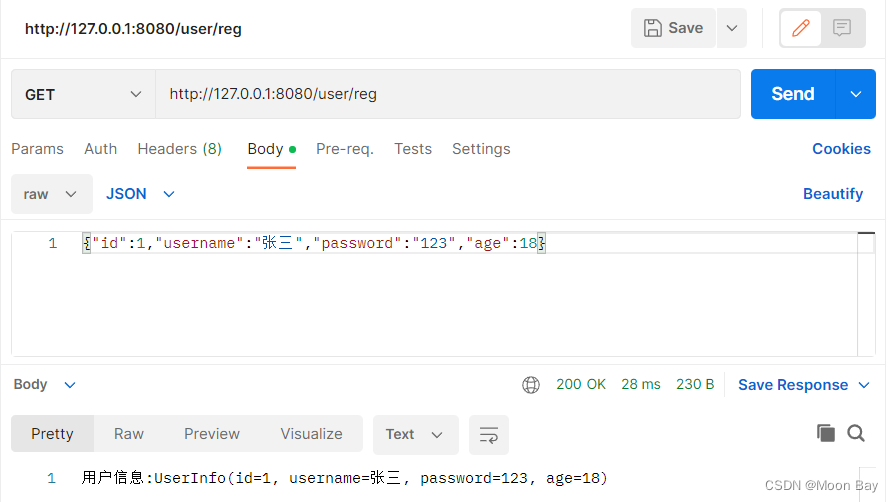This screenshot has height=502, width=893.
Task: Click the globe network info icon
Action: tap(531, 385)
